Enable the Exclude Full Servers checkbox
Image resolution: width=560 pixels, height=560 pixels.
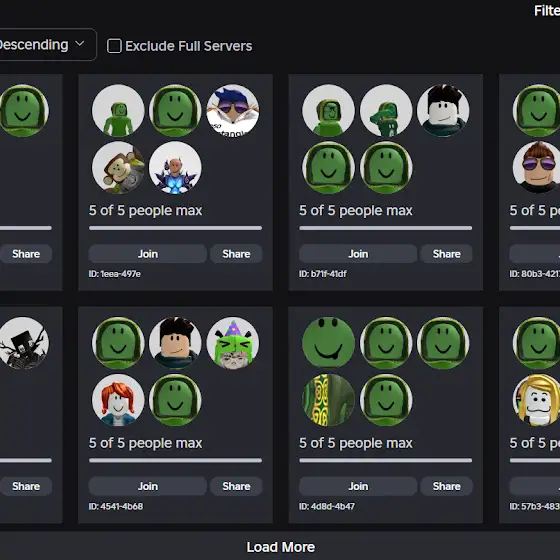click(114, 46)
